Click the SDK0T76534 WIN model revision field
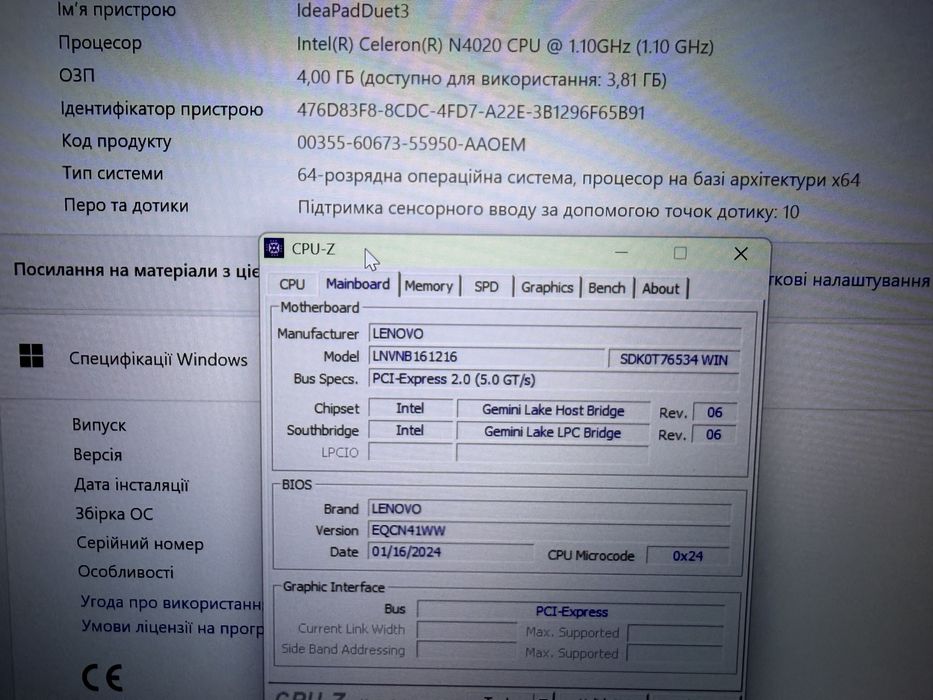 point(674,360)
